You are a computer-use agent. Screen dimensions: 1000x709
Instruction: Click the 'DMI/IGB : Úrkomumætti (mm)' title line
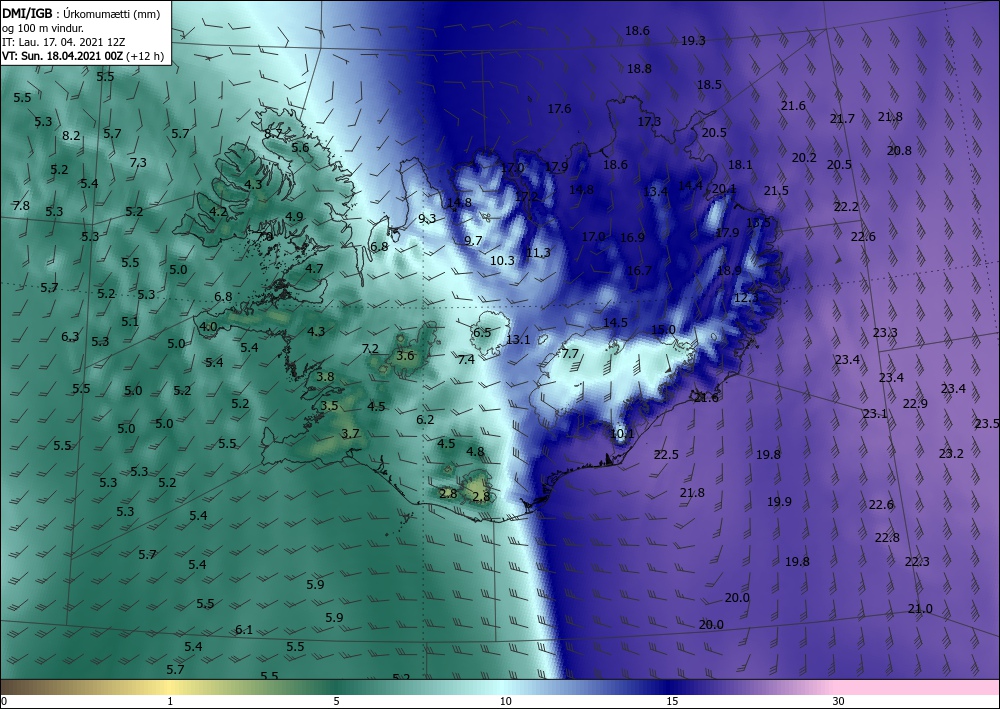pos(81,13)
